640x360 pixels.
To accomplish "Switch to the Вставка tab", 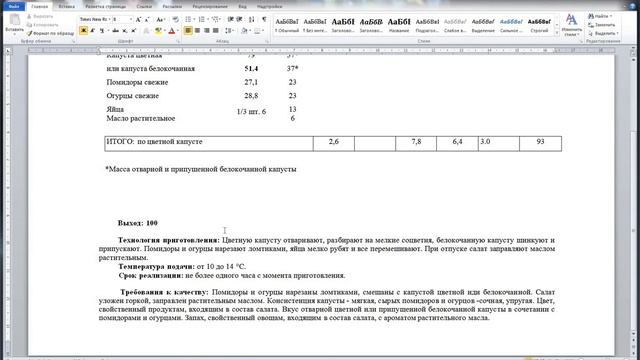I will tap(67, 7).
